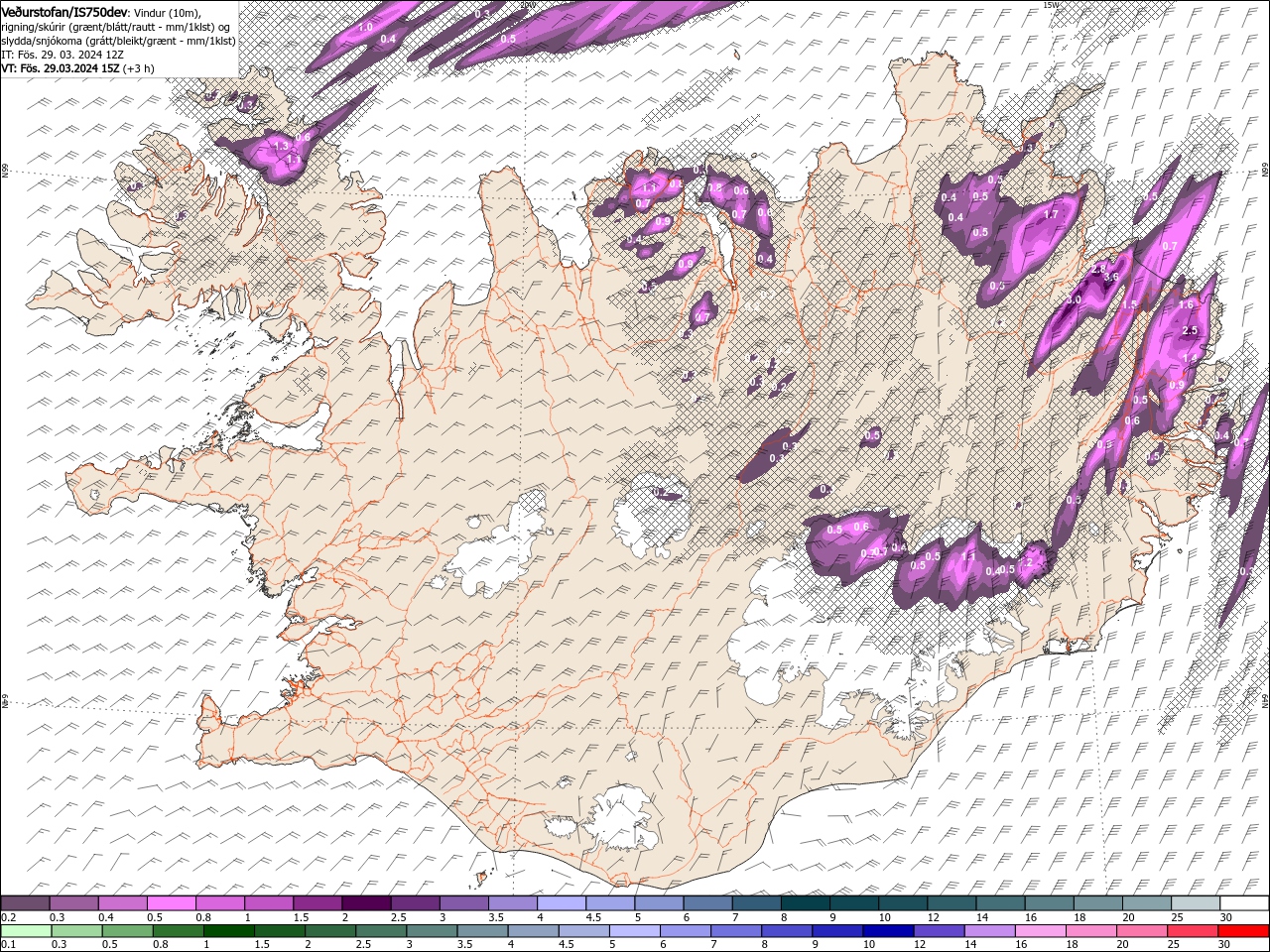This screenshot has height=952, width=1270.
Task: Click the teal-gray 14 snow-scale swatch
Action: pyautogui.click(x=999, y=903)
